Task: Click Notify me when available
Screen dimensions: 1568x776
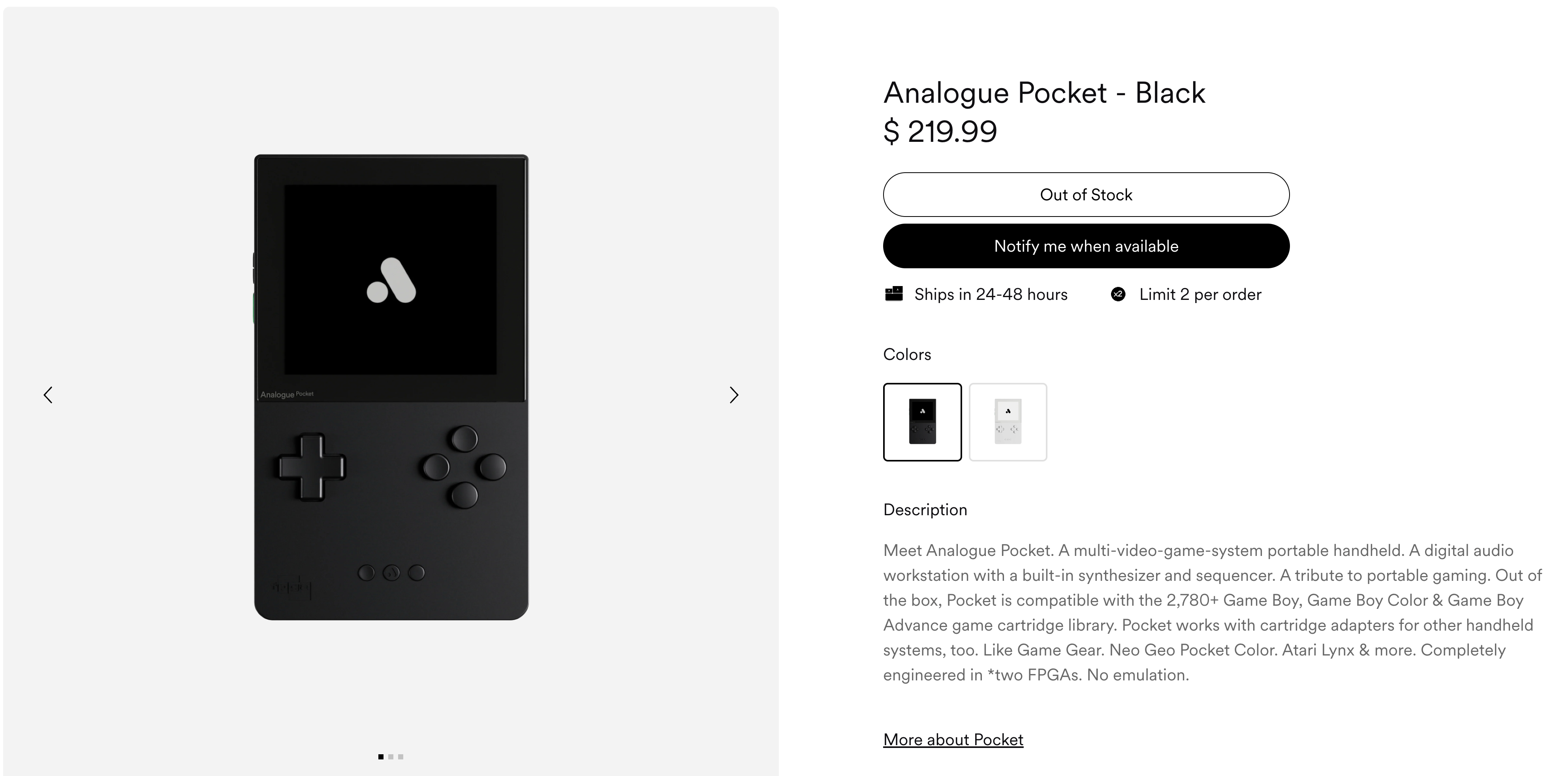Action: (x=1086, y=246)
